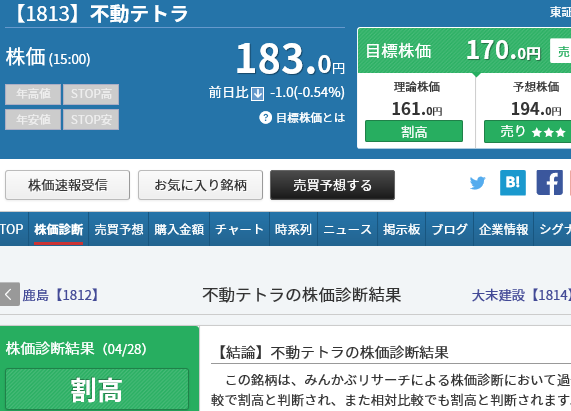
Task: Open 購入金額 tab
Action: click(179, 229)
